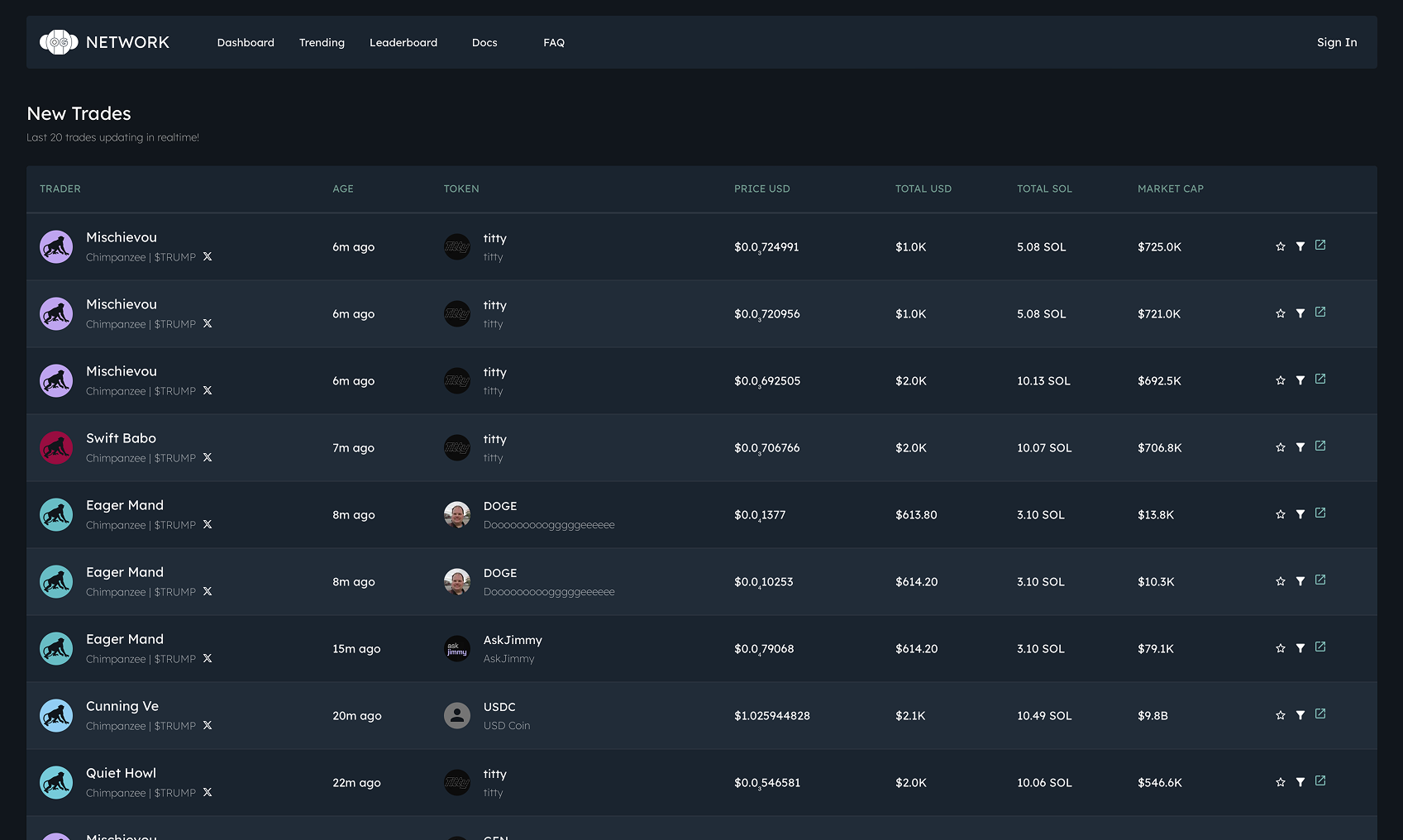Open the X profile icon next to Mischievou
Viewport: 1403px width, 840px height.
208,256
